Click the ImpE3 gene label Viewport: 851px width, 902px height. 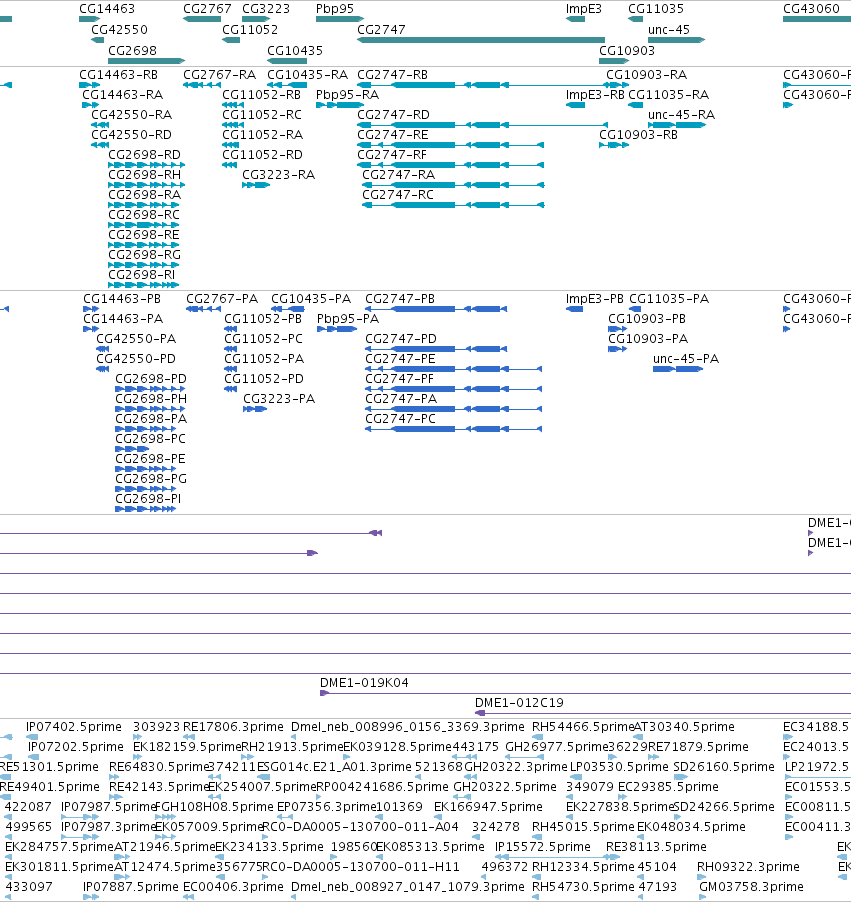coord(583,9)
